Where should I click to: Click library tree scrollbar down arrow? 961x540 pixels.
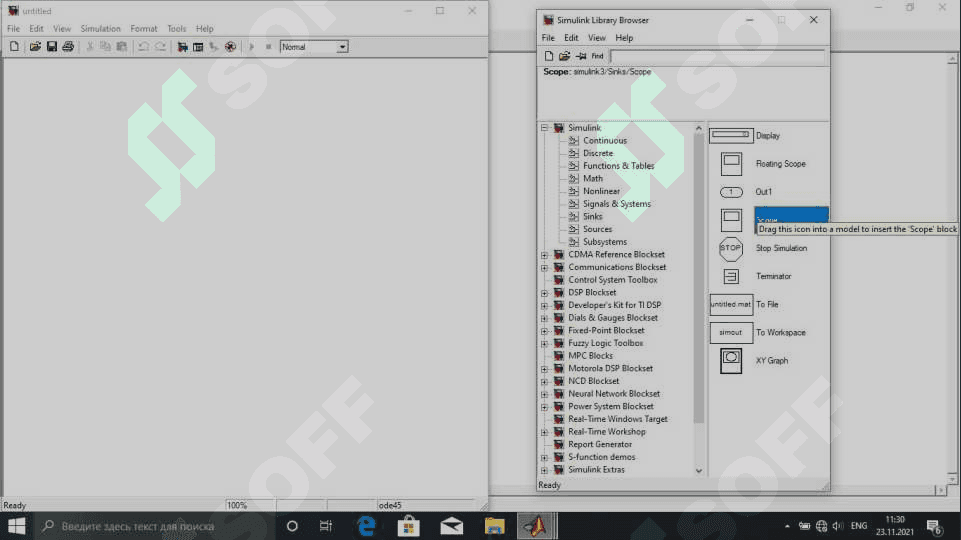tap(699, 471)
